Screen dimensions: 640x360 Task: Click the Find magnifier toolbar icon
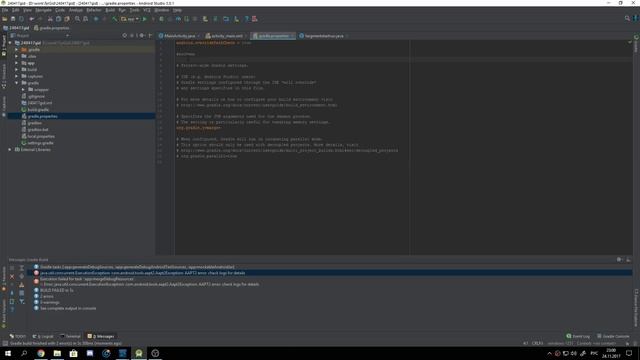77,19
